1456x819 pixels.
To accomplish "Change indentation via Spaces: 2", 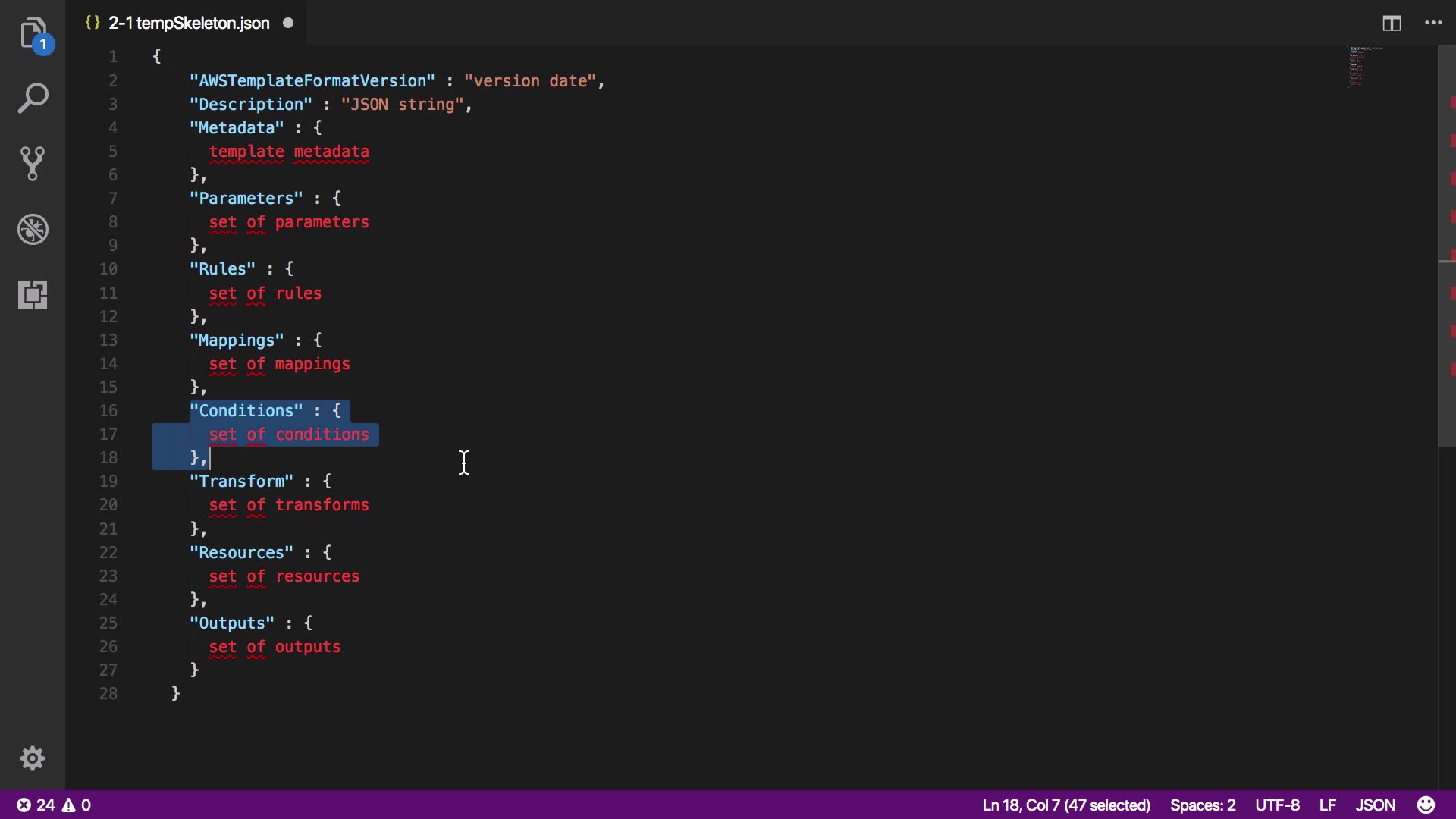I will click(x=1202, y=805).
